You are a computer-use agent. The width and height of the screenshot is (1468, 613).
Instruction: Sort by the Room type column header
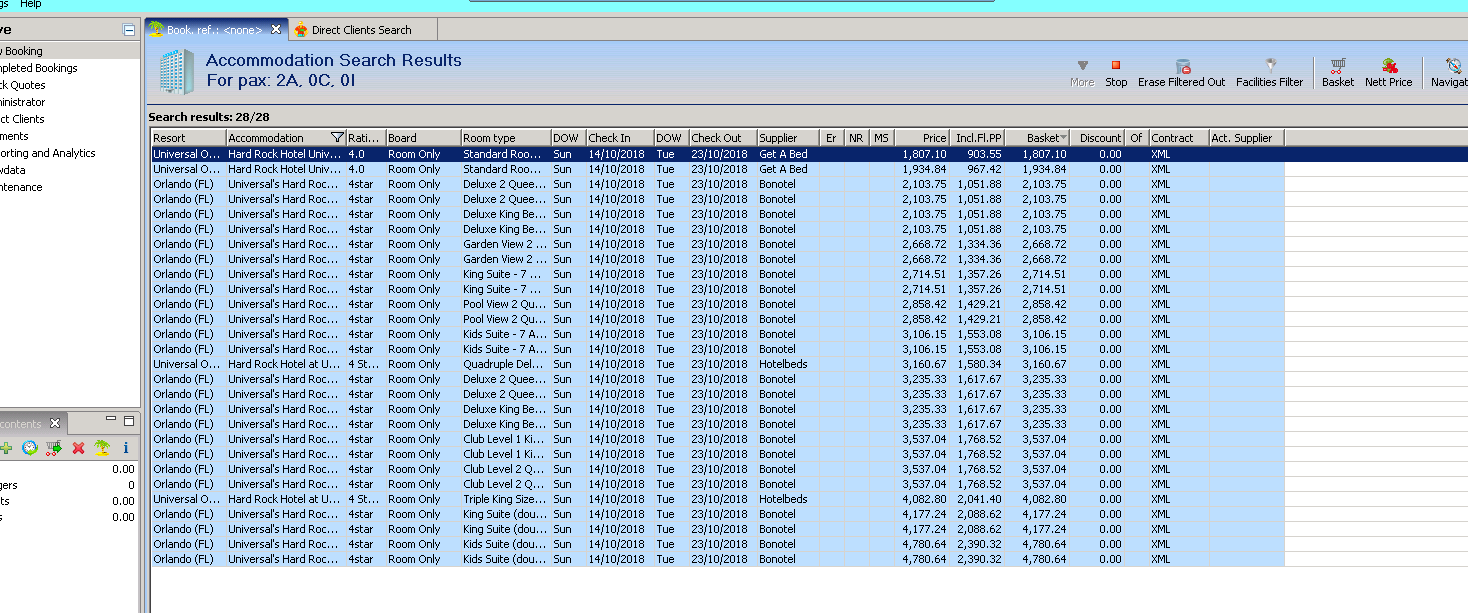505,138
